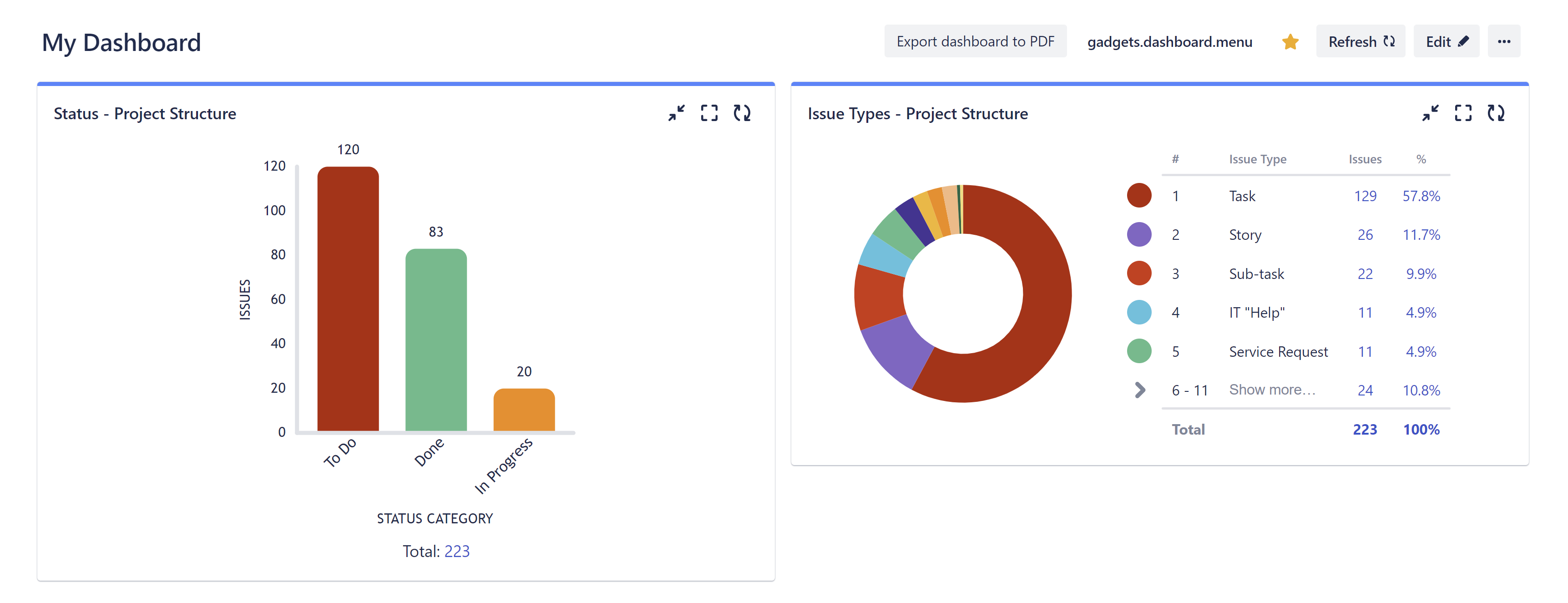View the Issue Types gadget in fullscreen
Viewport: 1568px width, 603px height.
[1463, 113]
